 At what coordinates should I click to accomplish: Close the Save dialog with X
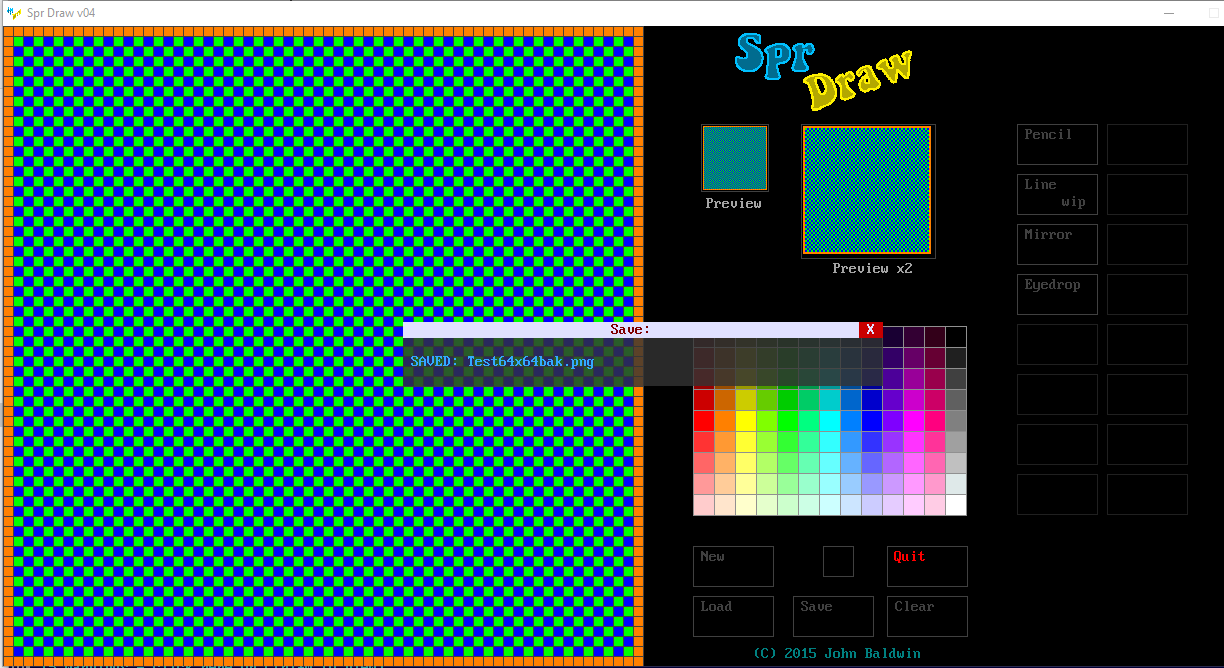coord(870,330)
